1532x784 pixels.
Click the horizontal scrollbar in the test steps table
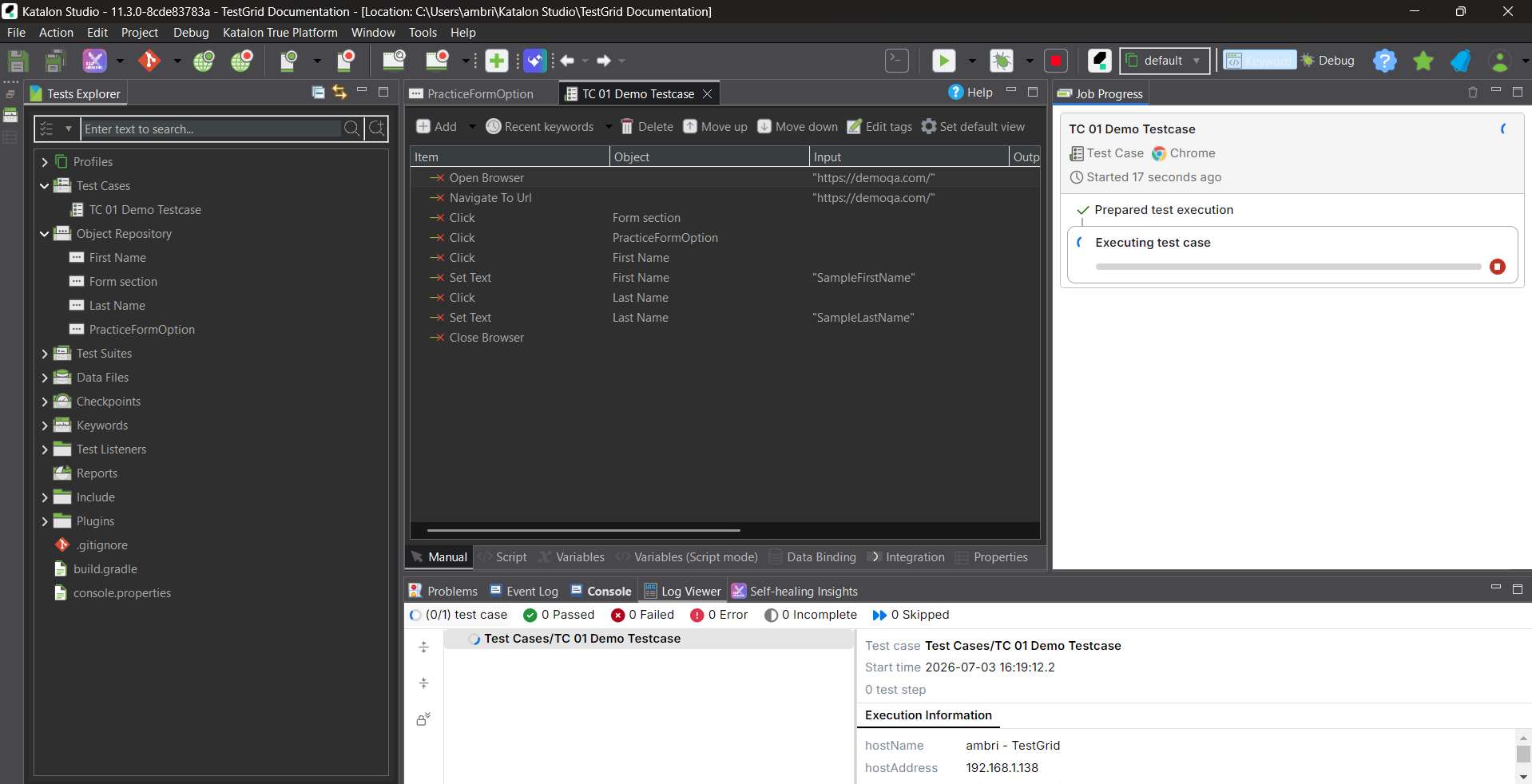click(584, 530)
